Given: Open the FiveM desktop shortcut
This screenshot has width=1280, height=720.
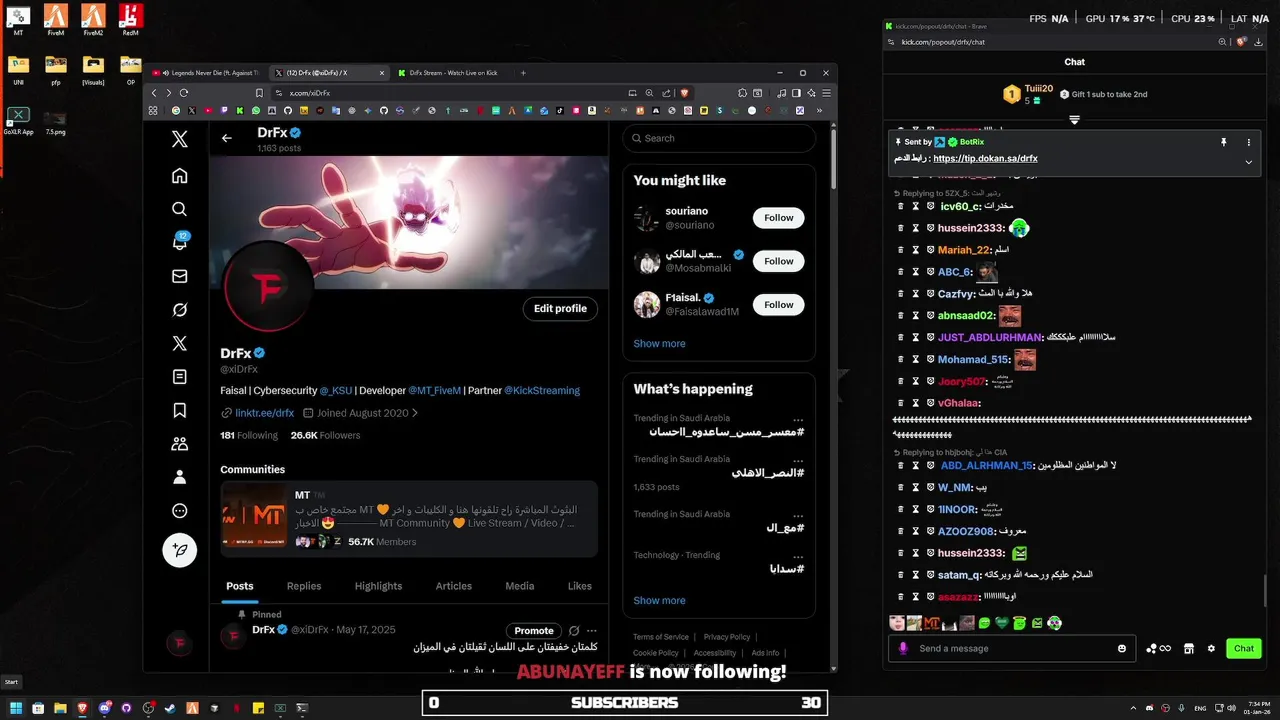Looking at the screenshot, I should [x=56, y=19].
